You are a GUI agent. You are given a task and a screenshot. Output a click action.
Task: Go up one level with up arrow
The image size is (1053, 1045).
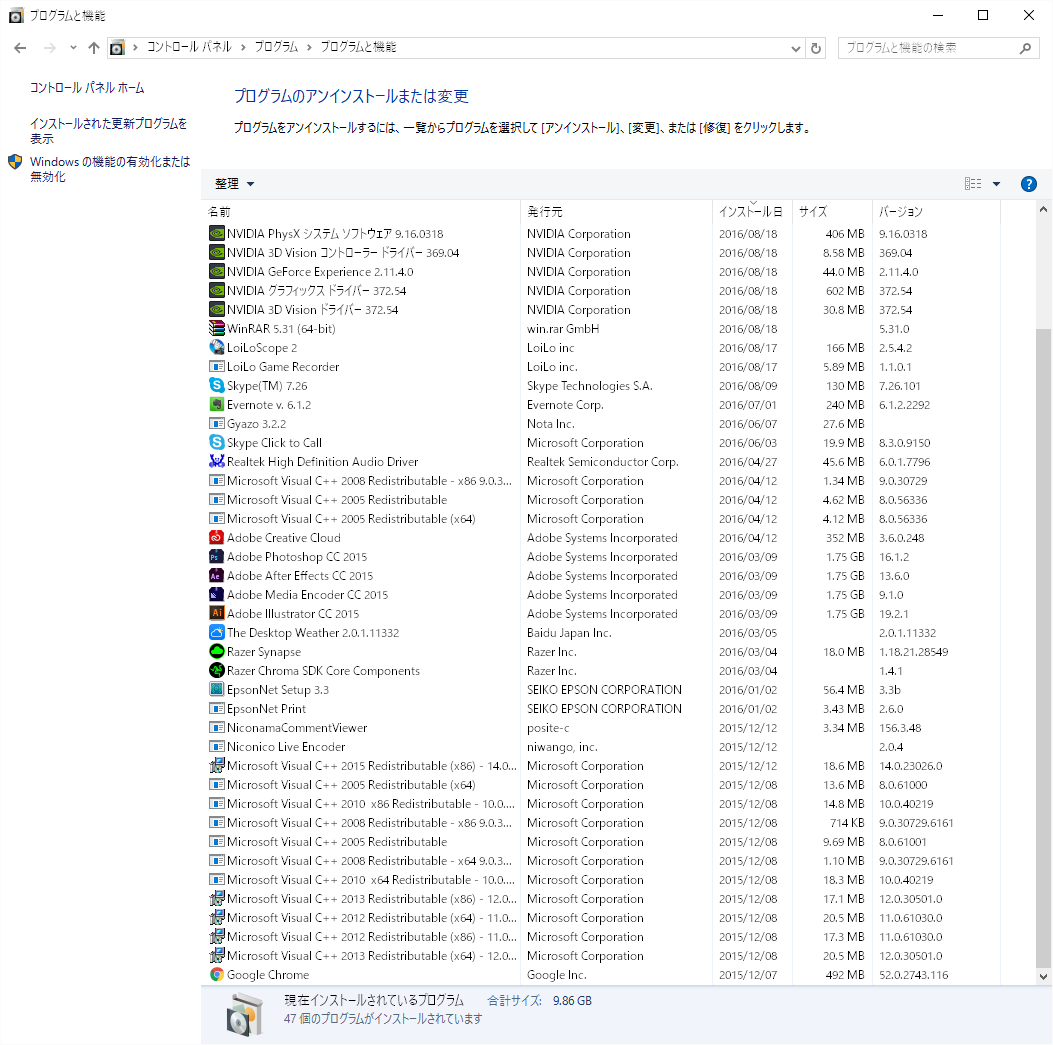click(x=93, y=48)
